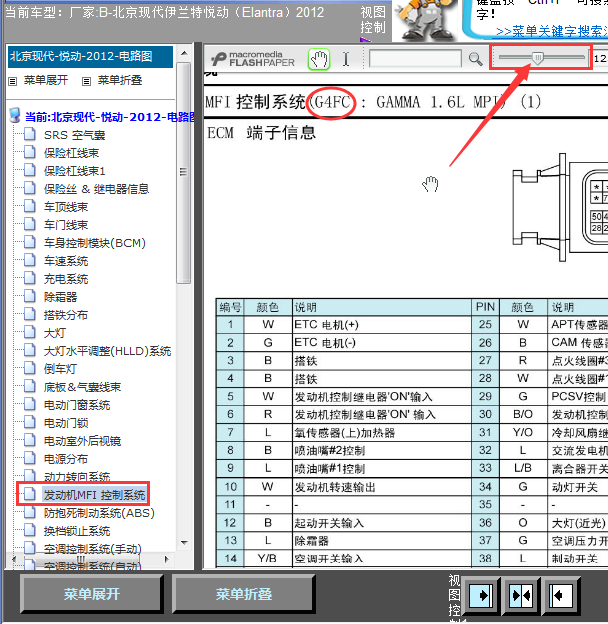Click the page icon next to 电源分布
Image resolution: width=608 pixels, height=624 pixels.
tap(29, 458)
